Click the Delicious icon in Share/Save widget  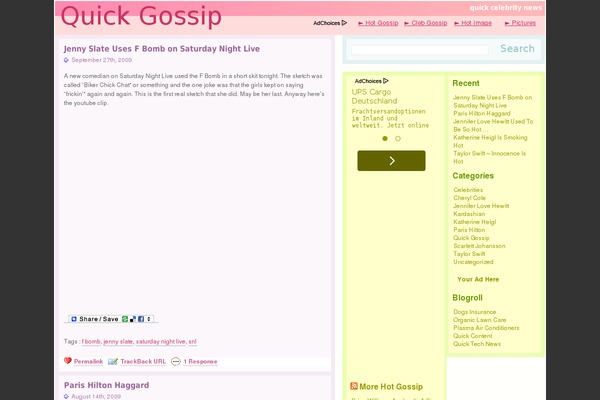pos(133,319)
